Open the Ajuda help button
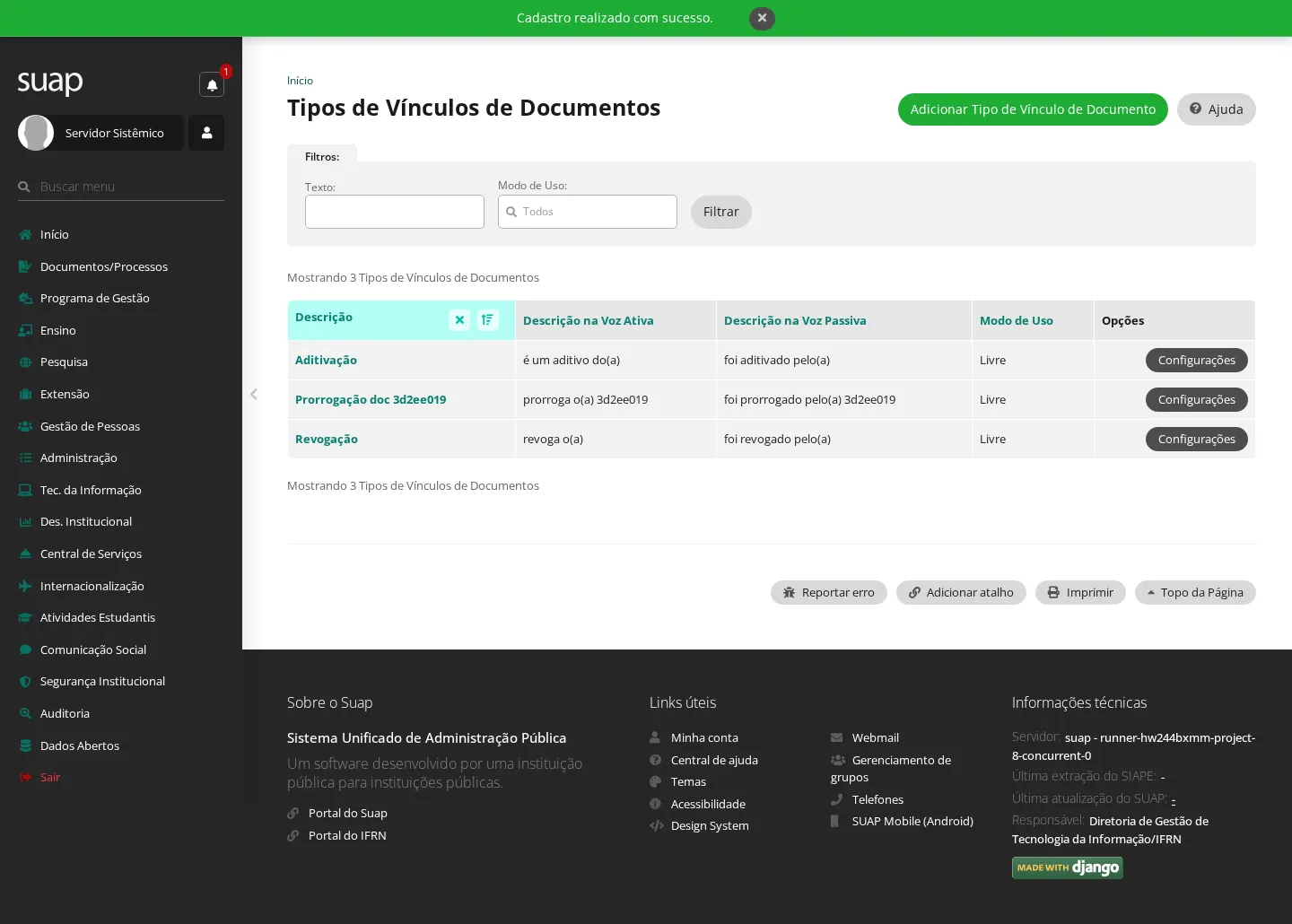1292x924 pixels. click(1217, 109)
